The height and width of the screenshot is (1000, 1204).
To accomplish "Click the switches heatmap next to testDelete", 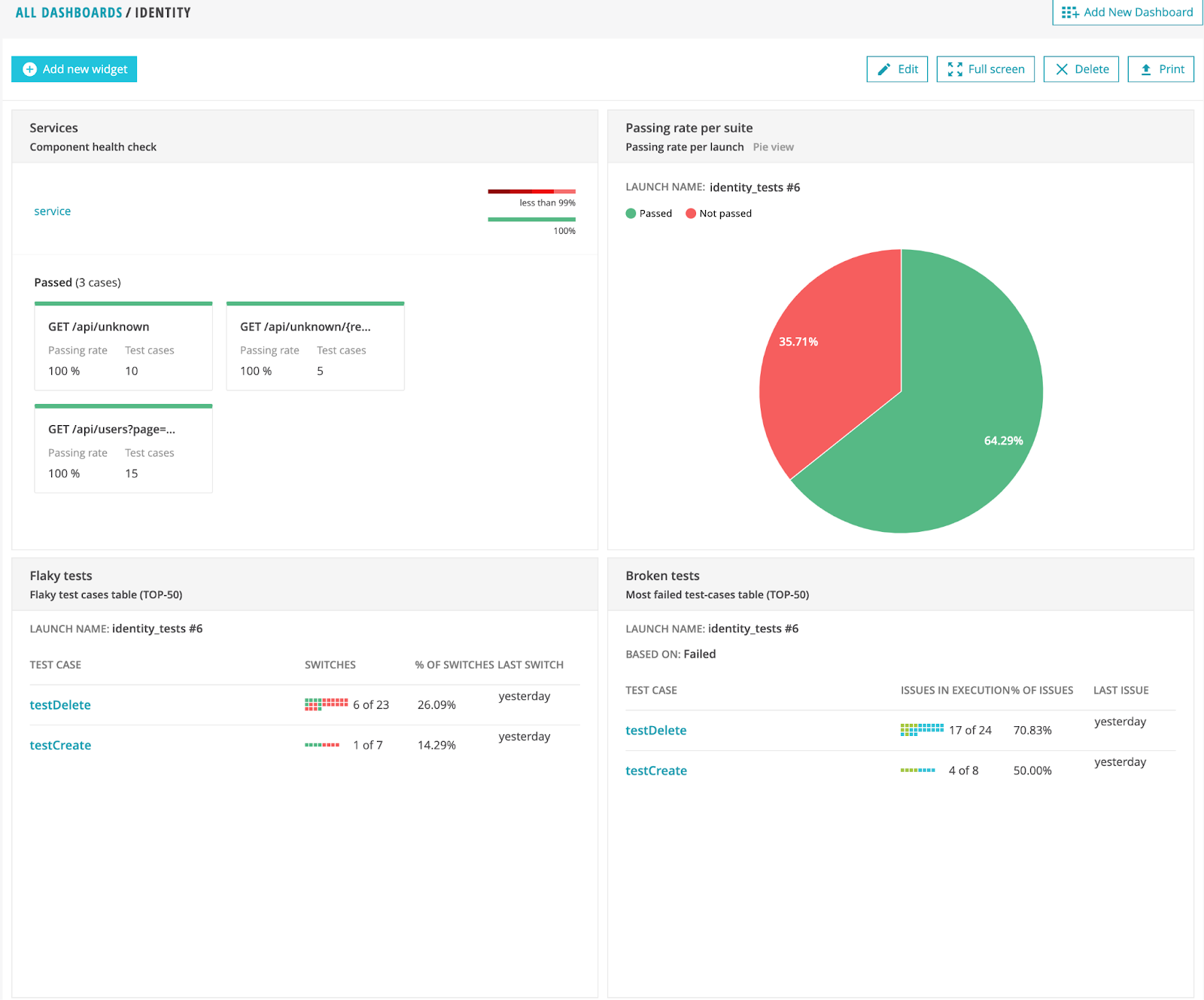I will [x=325, y=704].
